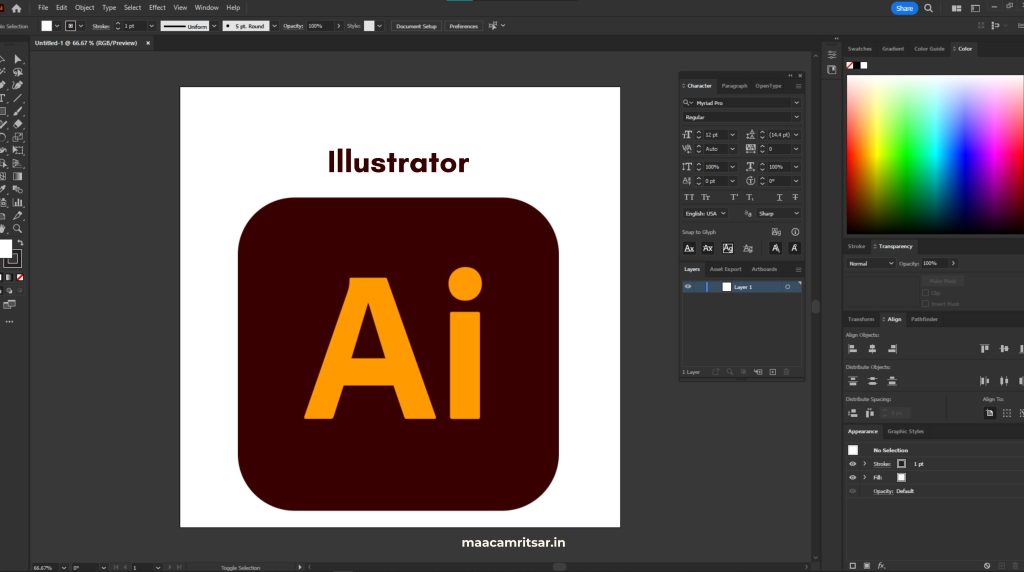
Task: Select the Hand tool
Action: [x=3, y=229]
